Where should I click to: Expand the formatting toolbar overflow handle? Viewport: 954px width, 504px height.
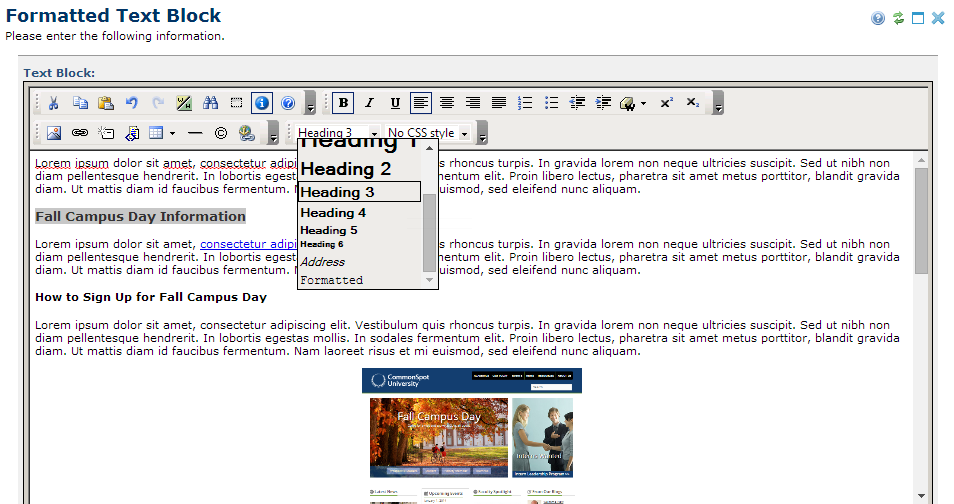click(x=718, y=103)
